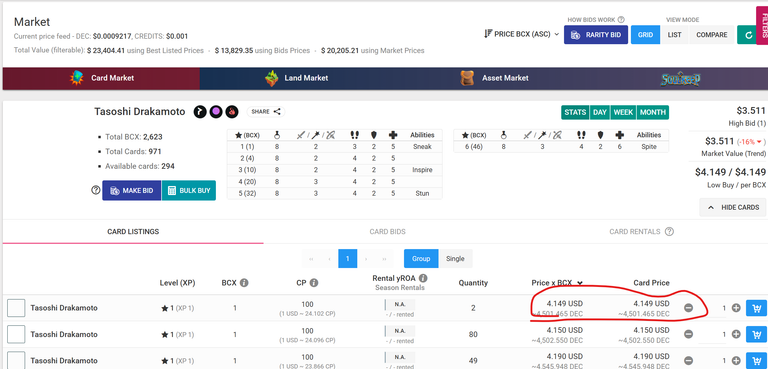Click the Card Price column header
This screenshot has height=369, width=768.
pyautogui.click(x=651, y=283)
